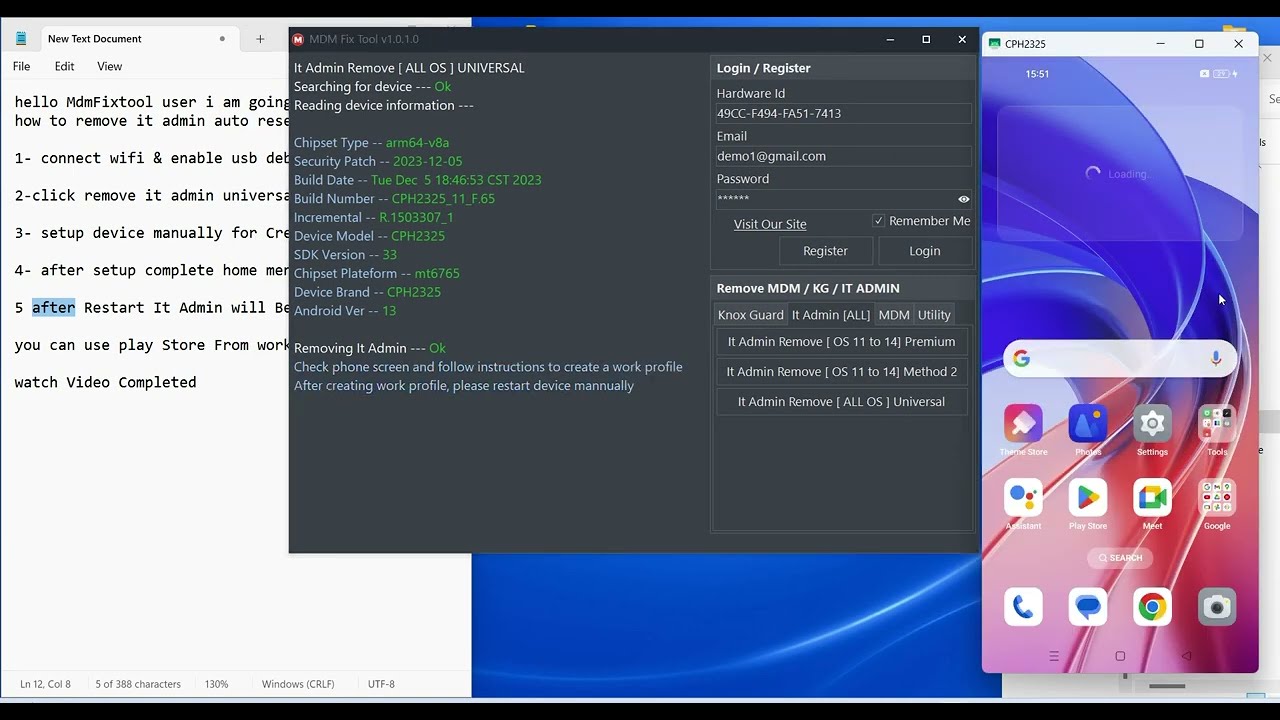Open Notepad File menu
The image size is (1280, 720).
21,66
